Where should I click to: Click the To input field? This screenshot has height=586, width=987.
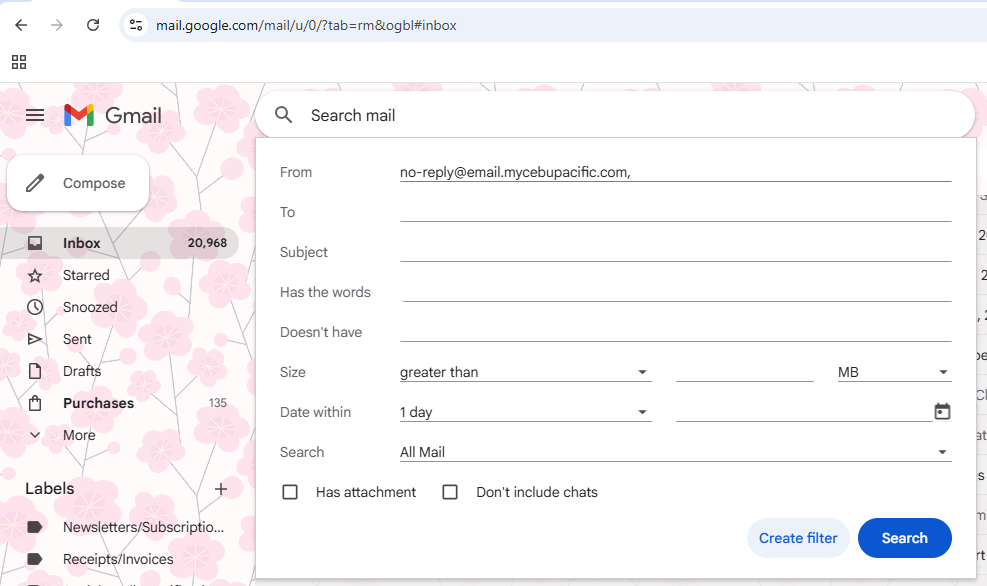click(x=675, y=212)
